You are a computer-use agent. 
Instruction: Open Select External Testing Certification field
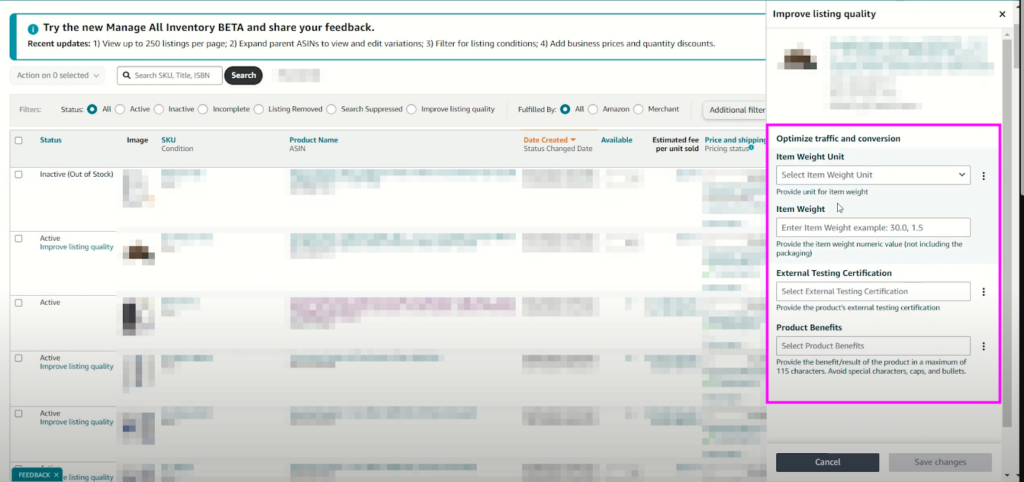873,291
